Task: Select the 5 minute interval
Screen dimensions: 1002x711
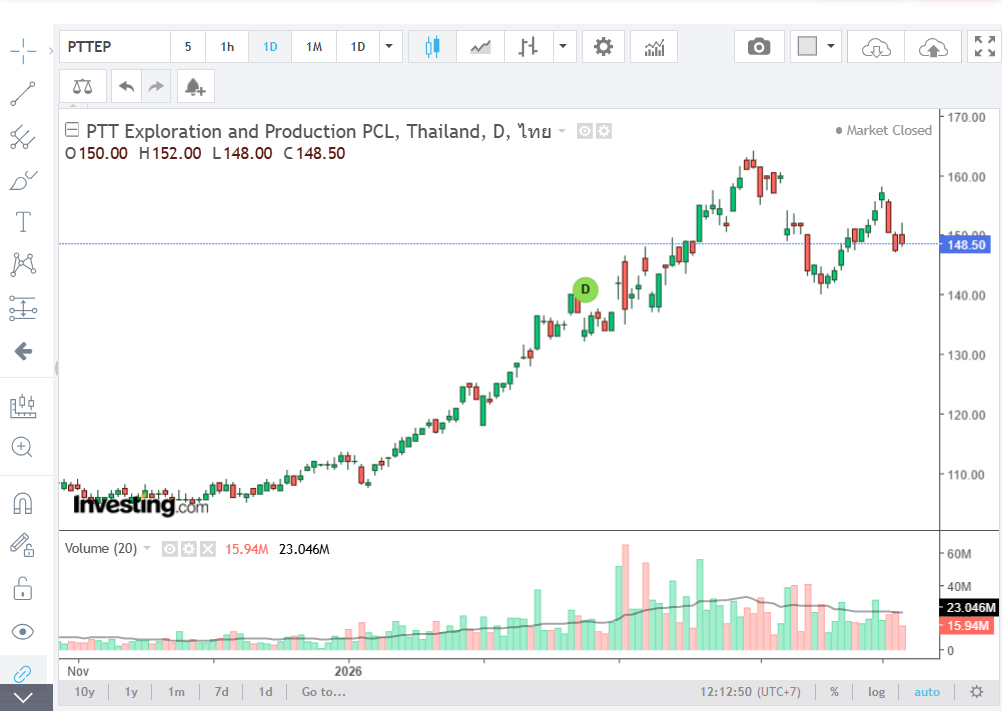Action: point(188,47)
